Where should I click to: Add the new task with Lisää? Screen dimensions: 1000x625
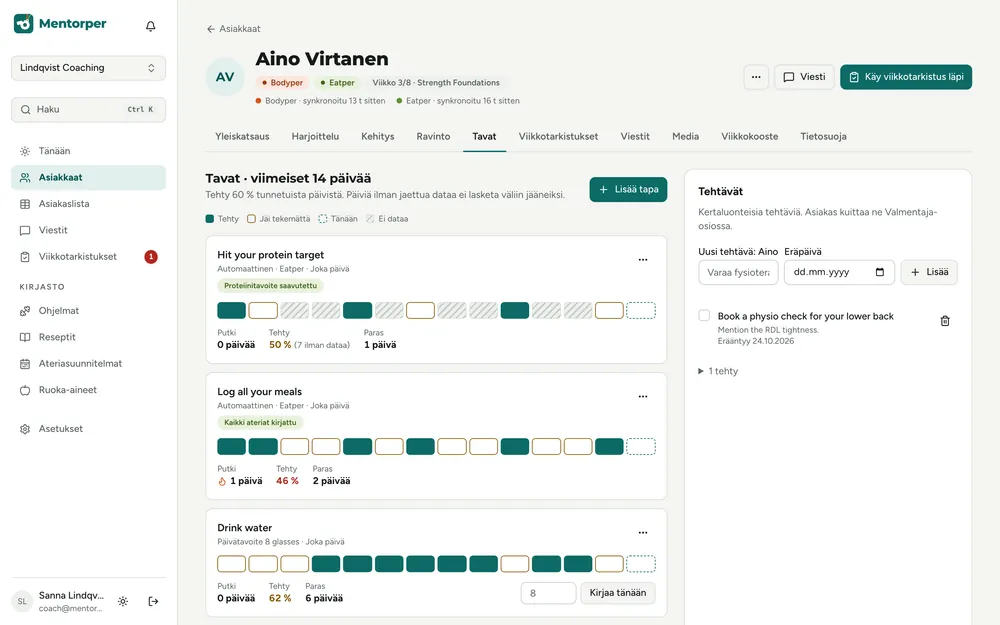click(x=929, y=272)
